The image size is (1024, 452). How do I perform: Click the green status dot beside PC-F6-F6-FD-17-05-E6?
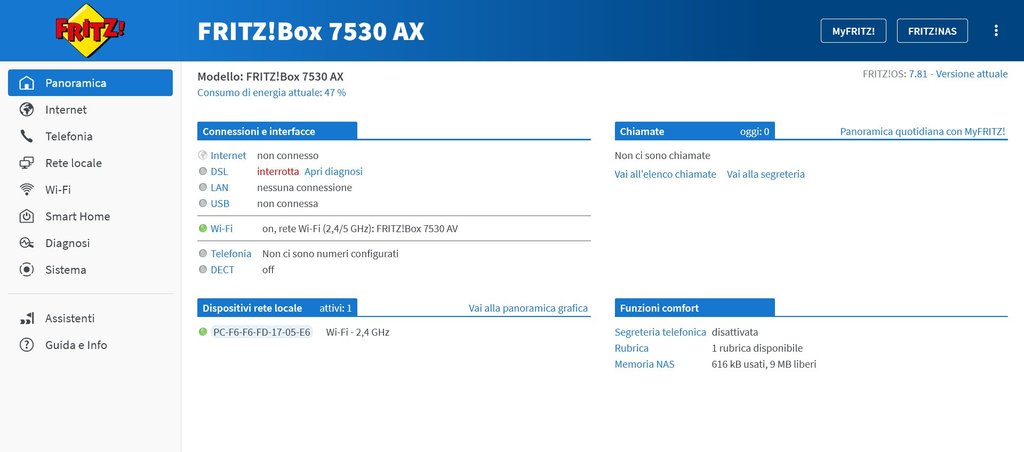click(x=202, y=332)
